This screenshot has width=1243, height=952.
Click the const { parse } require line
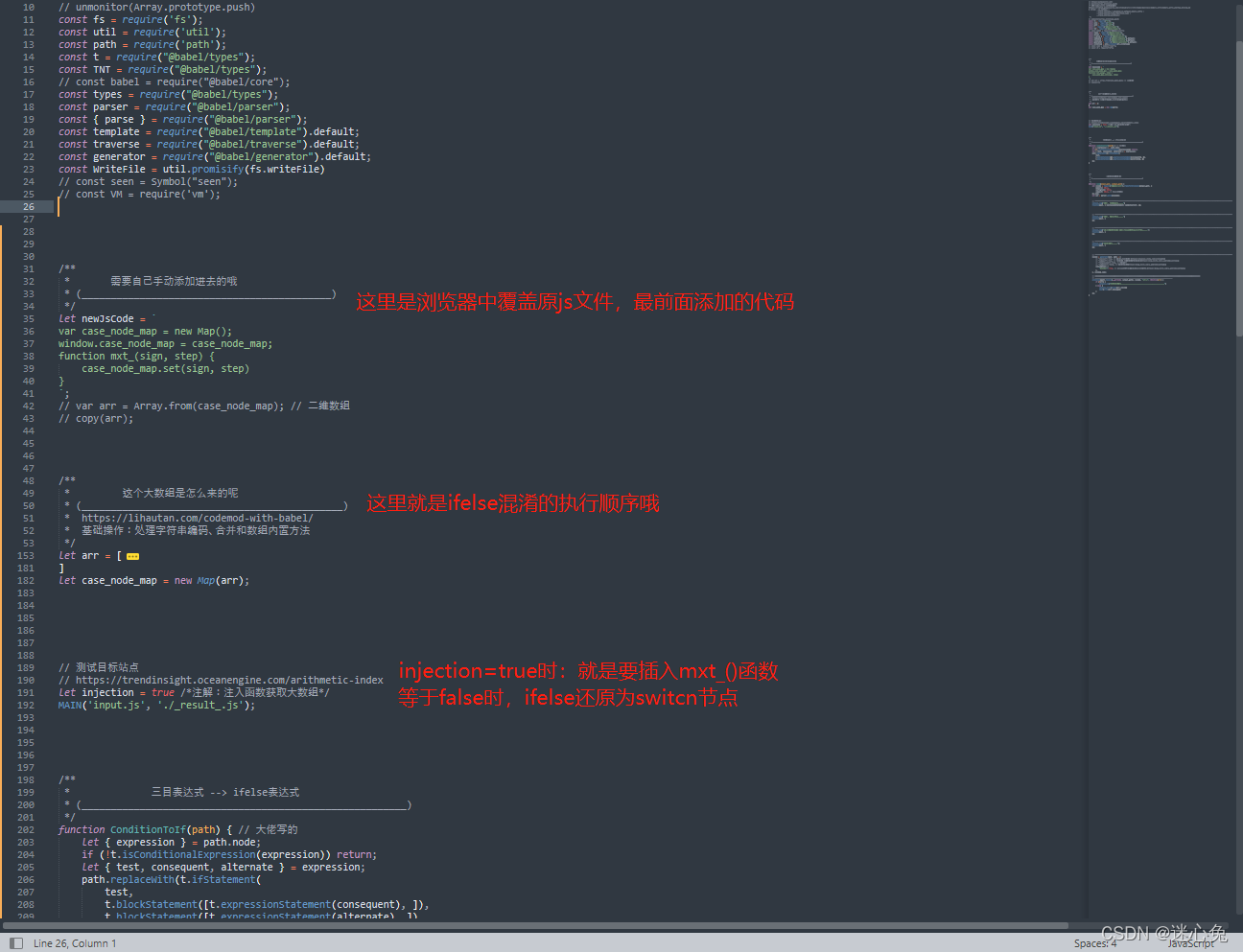[x=183, y=119]
